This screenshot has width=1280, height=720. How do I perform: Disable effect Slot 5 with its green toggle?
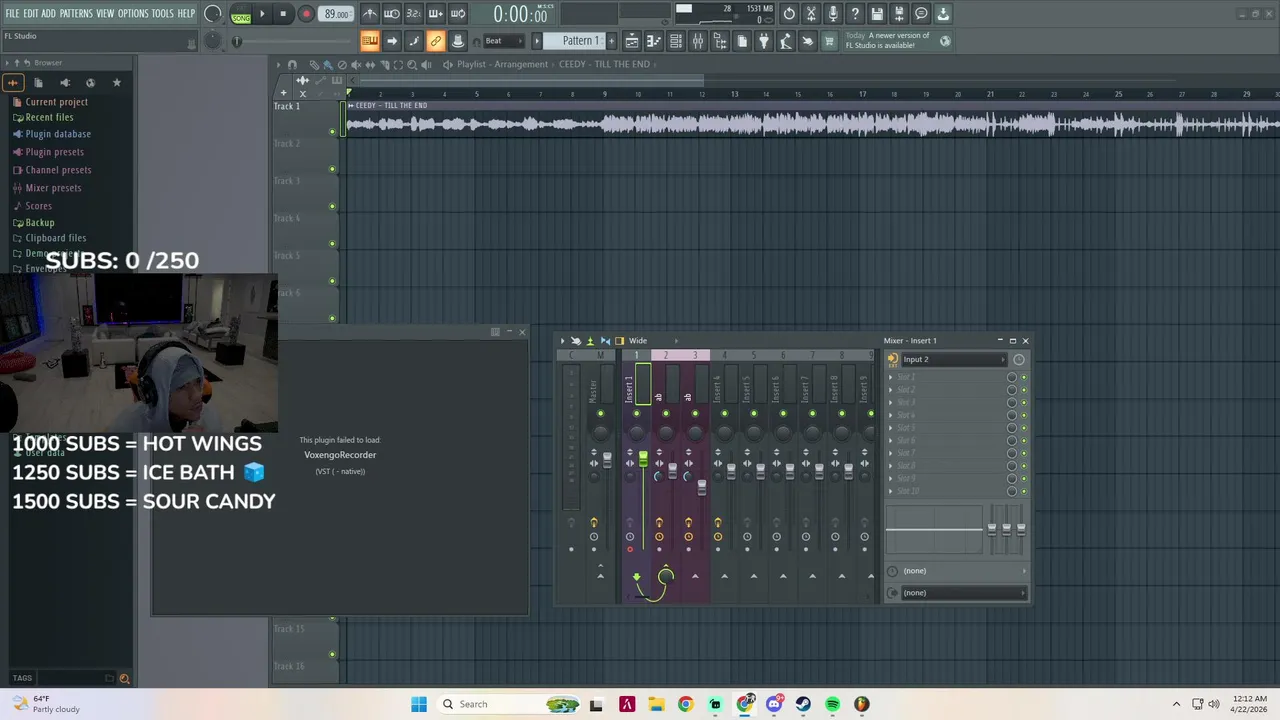pyautogui.click(x=1023, y=428)
